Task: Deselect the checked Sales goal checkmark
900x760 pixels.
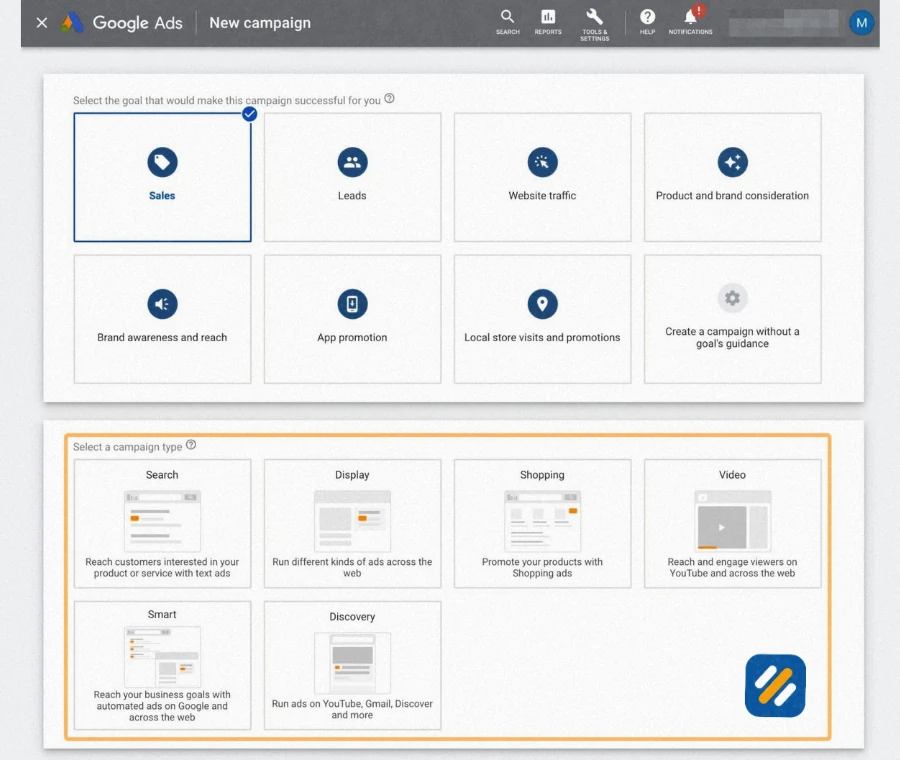Action: click(249, 114)
